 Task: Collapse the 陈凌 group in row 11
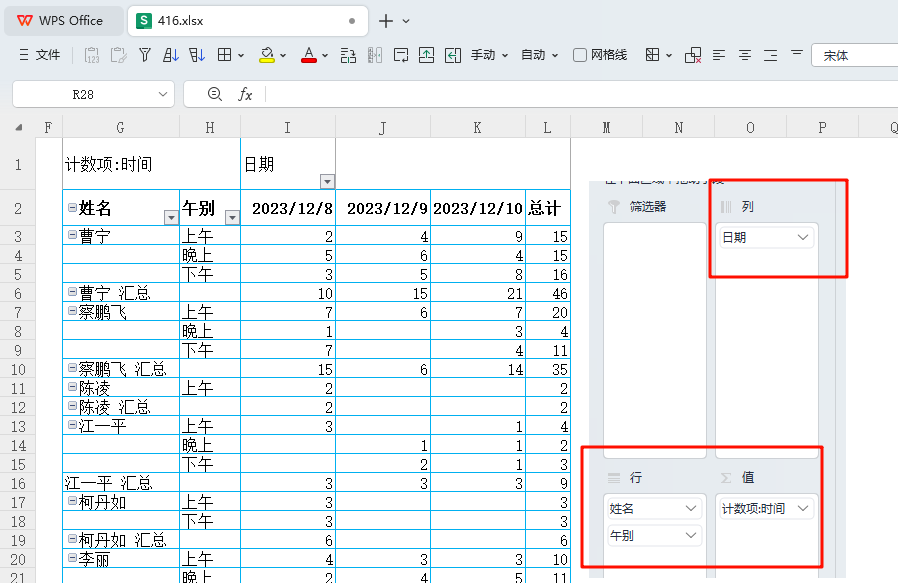tap(72, 387)
